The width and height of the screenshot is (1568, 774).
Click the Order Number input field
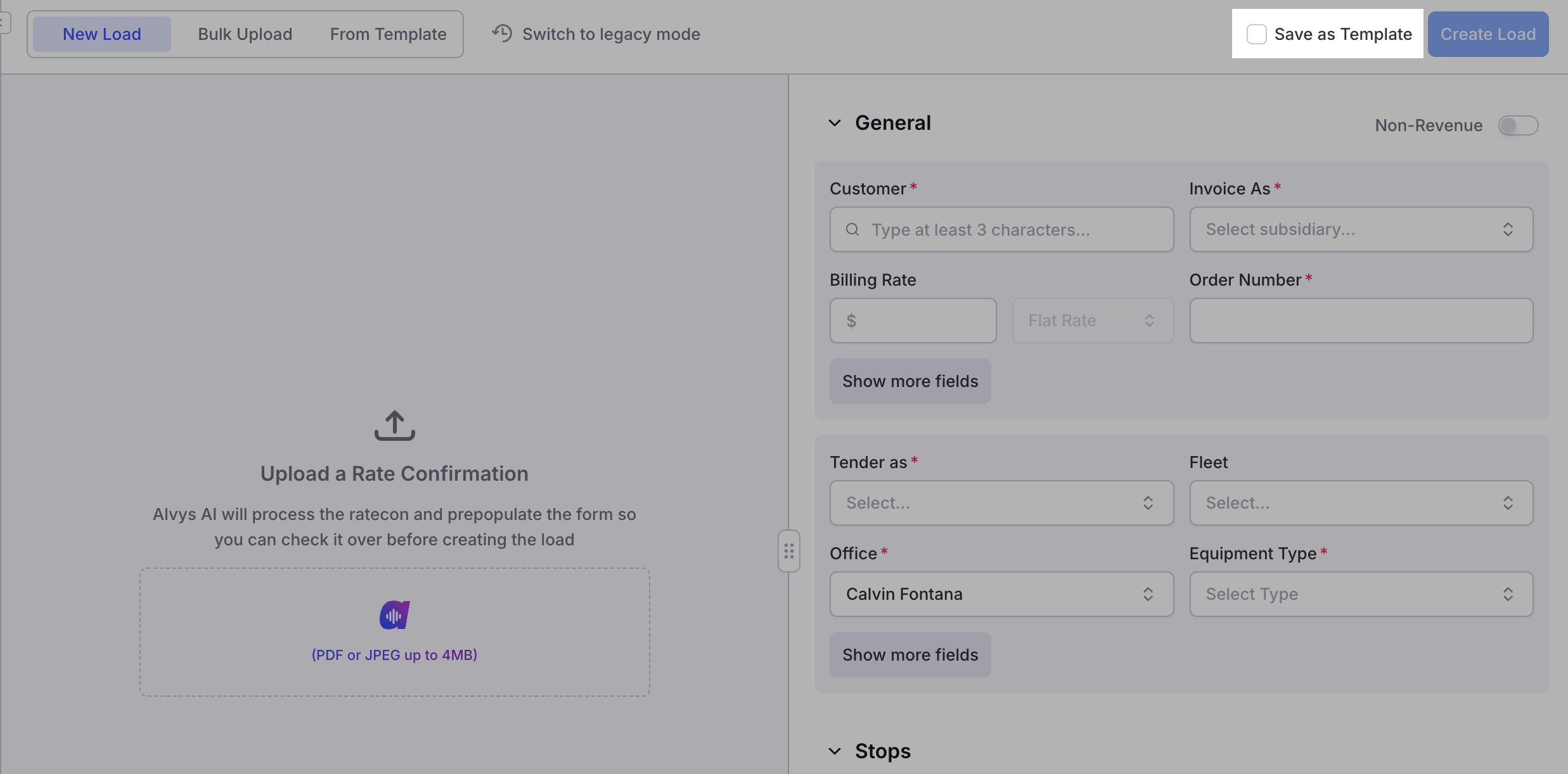(x=1361, y=320)
